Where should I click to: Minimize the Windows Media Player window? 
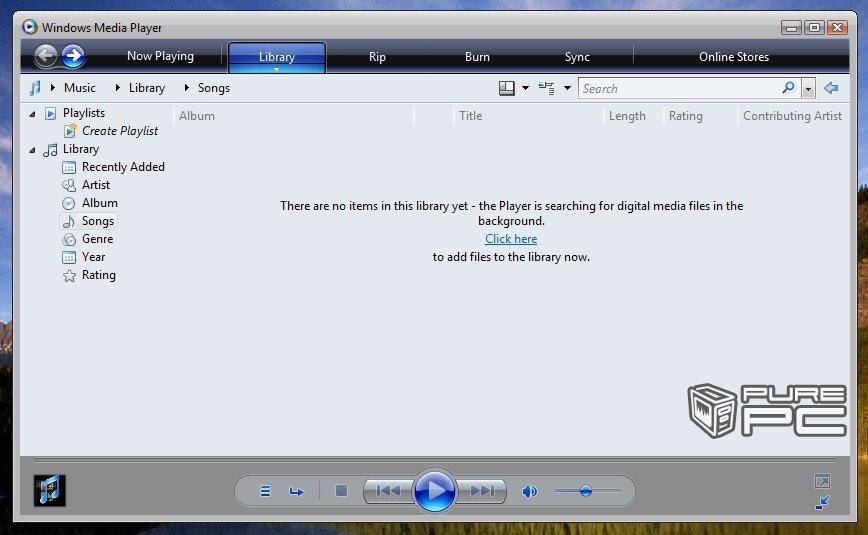[792, 27]
